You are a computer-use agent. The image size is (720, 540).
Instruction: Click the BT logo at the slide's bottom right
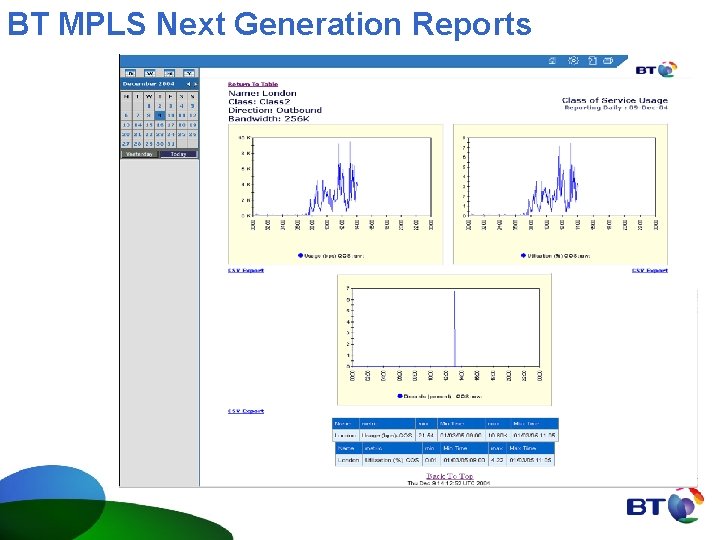(664, 506)
